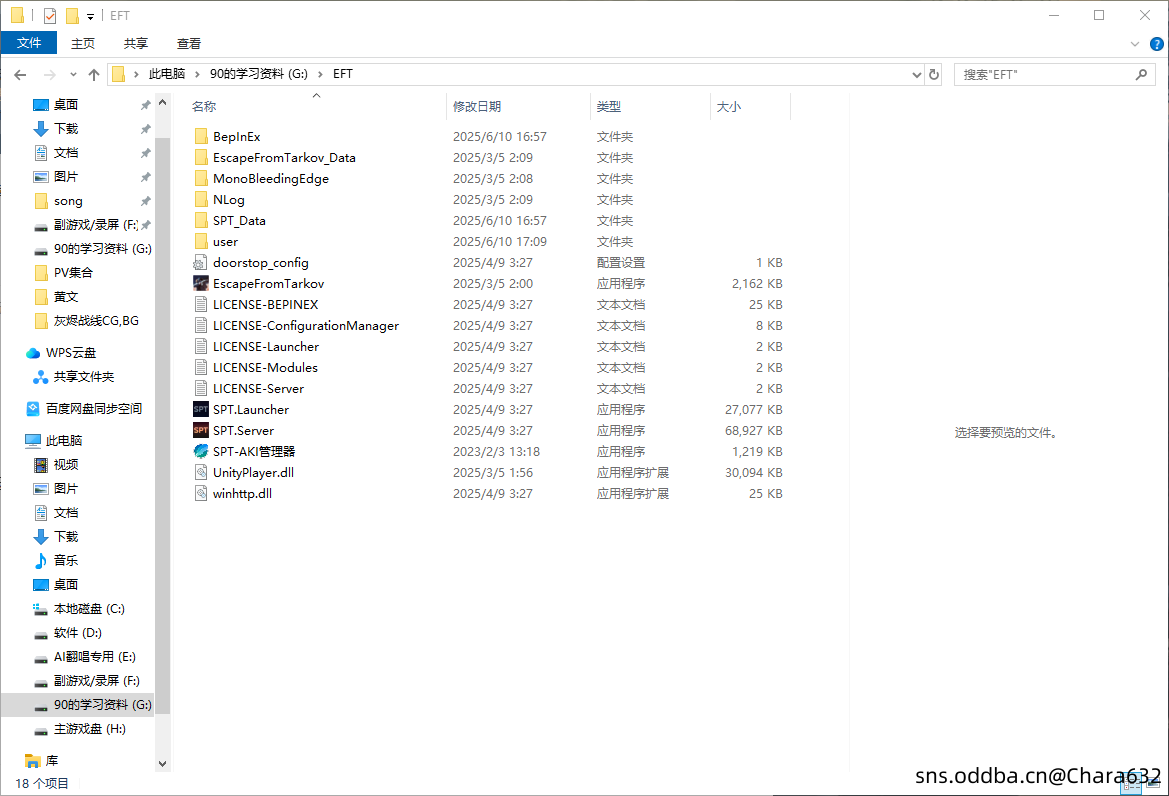Select the MonoBleedingEdge folder
Image resolution: width=1169 pixels, height=796 pixels.
click(x=271, y=178)
